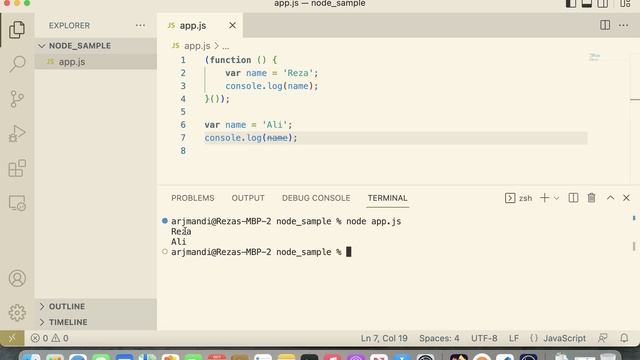The height and width of the screenshot is (360, 640).
Task: Toggle primary side bar layout button
Action: click(x=571, y=4)
